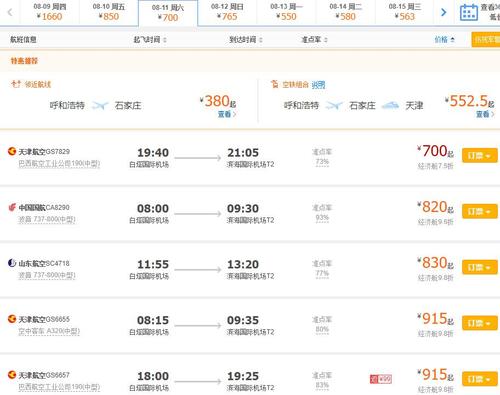The image size is (500, 395).
Task: Click Tianjin Airlines logo for GS6655
Action: point(12,319)
